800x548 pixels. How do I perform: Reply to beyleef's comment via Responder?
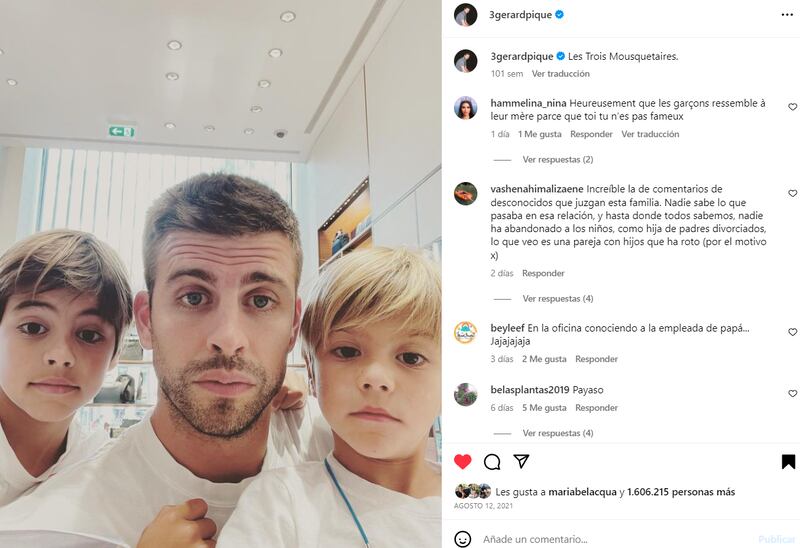coord(596,359)
